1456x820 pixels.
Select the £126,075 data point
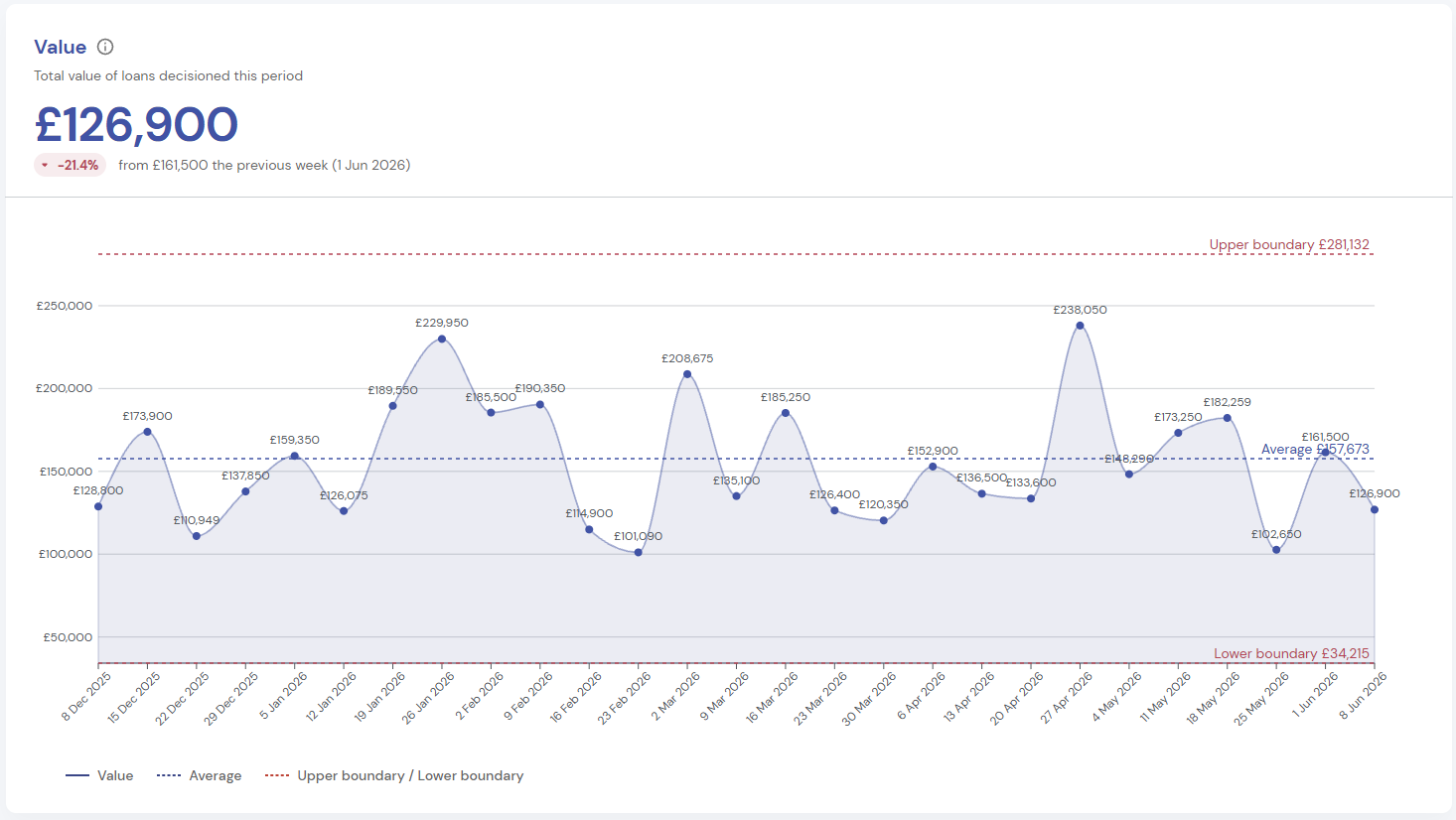pyautogui.click(x=344, y=511)
